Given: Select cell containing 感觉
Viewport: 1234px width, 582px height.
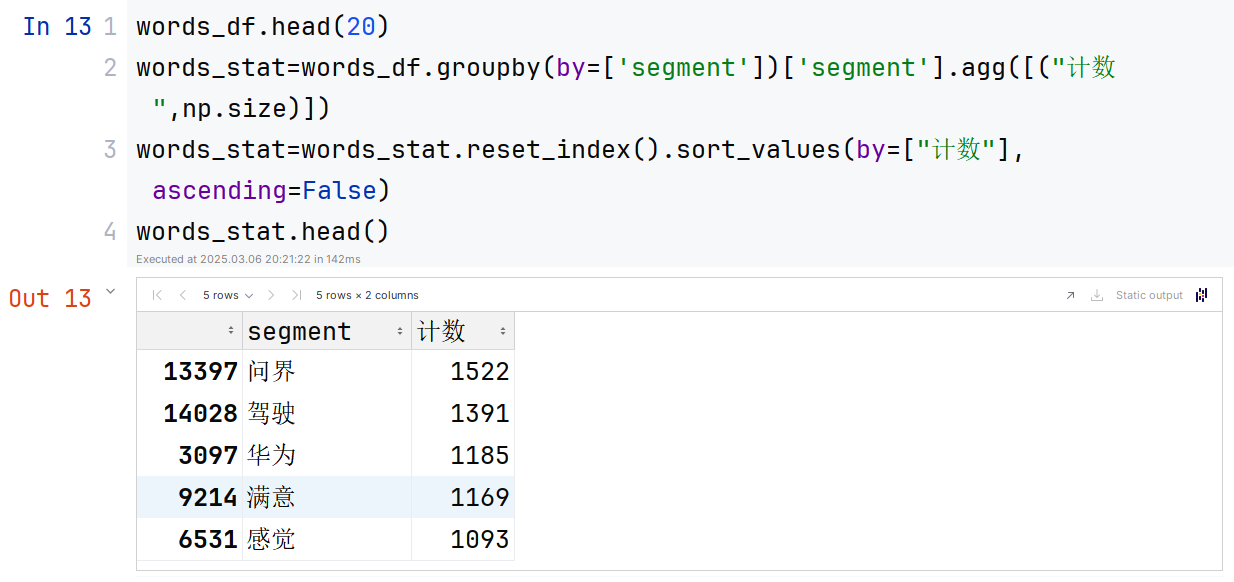Looking at the screenshot, I should coord(327,539).
